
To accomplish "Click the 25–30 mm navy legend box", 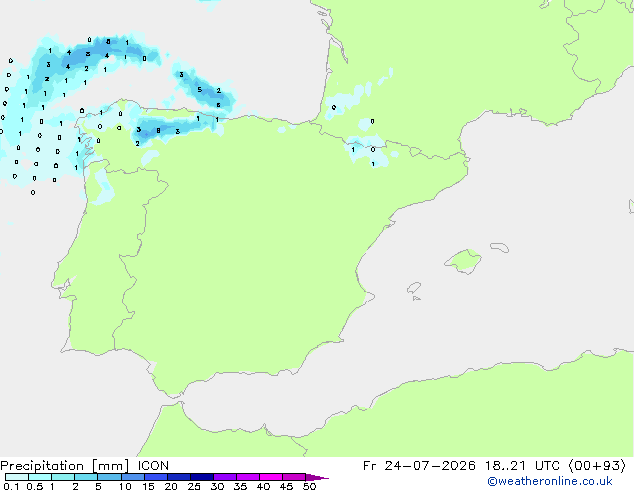I will [202, 477].
